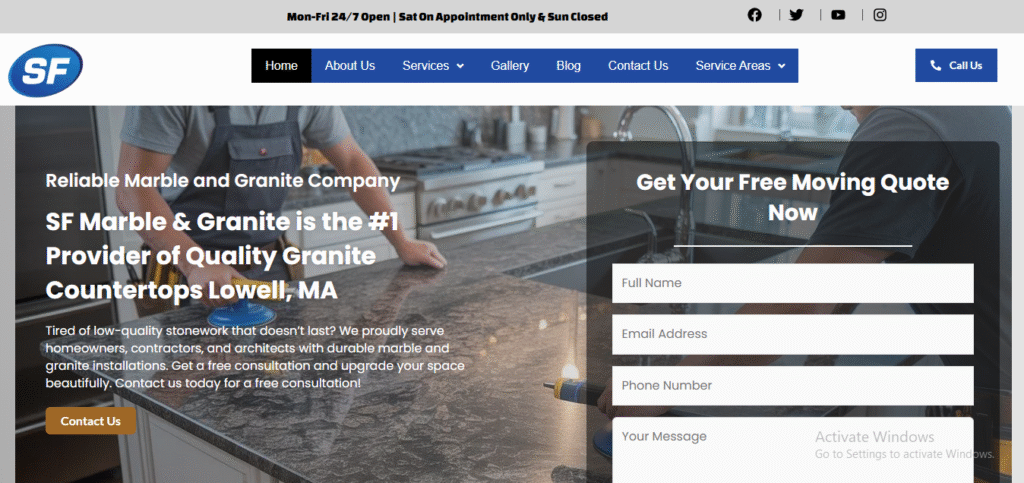Go to the Gallery menu item
This screenshot has height=483, width=1024.
tap(510, 66)
